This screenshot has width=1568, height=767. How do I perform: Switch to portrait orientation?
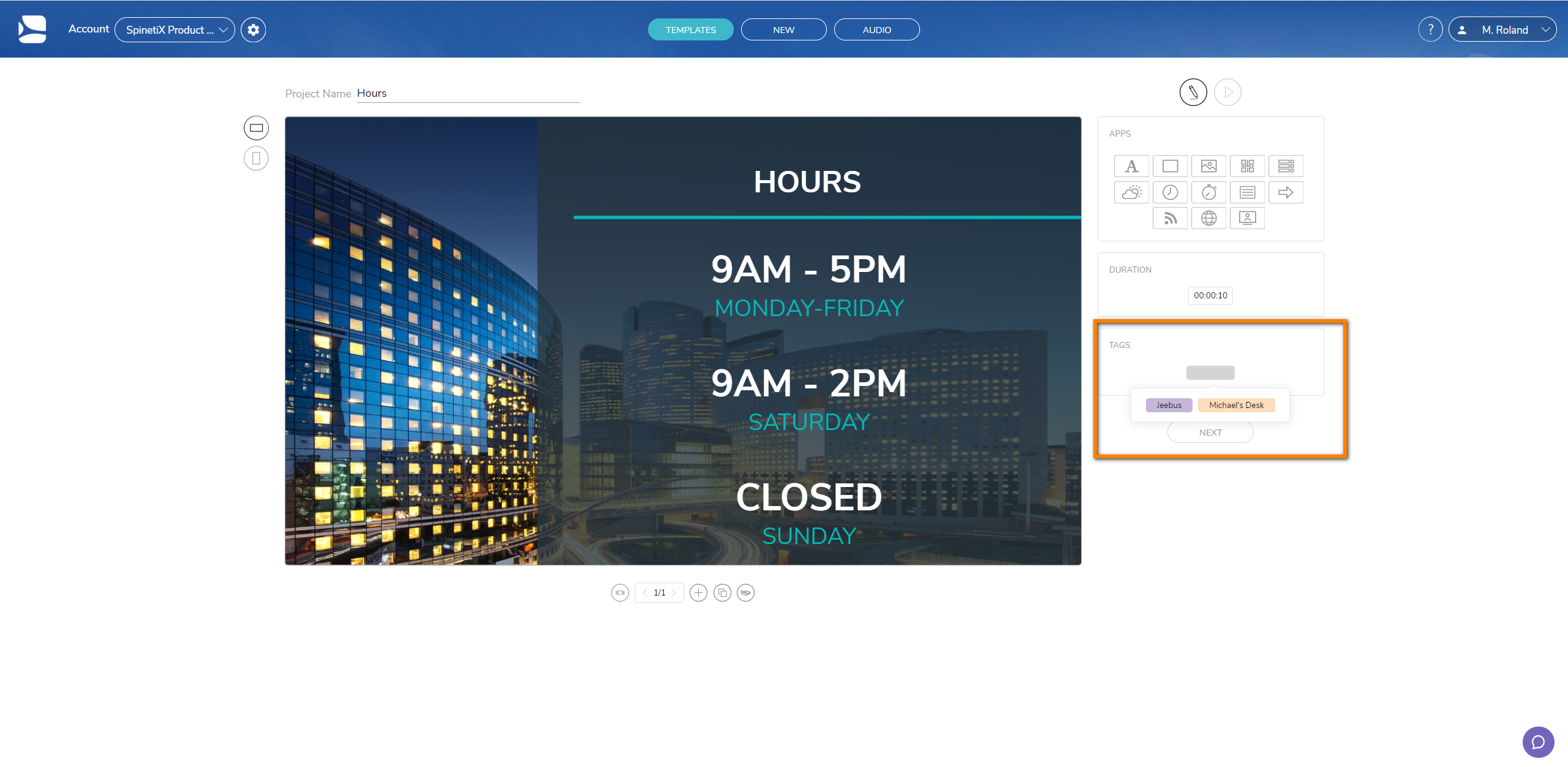click(256, 159)
